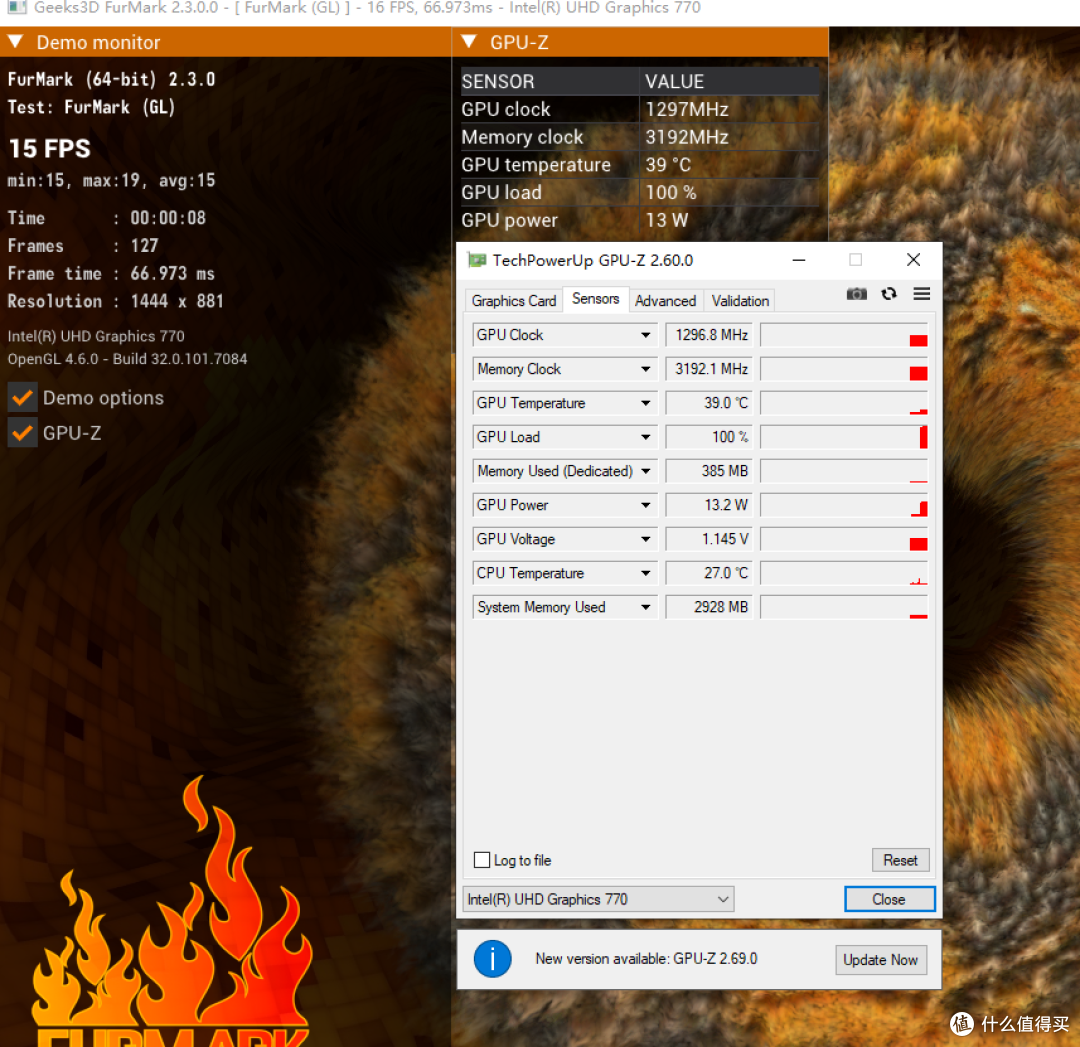Screen dimensions: 1080x1047
Task: Click the GPU Temperature value 39.0 °C
Action: [709, 403]
